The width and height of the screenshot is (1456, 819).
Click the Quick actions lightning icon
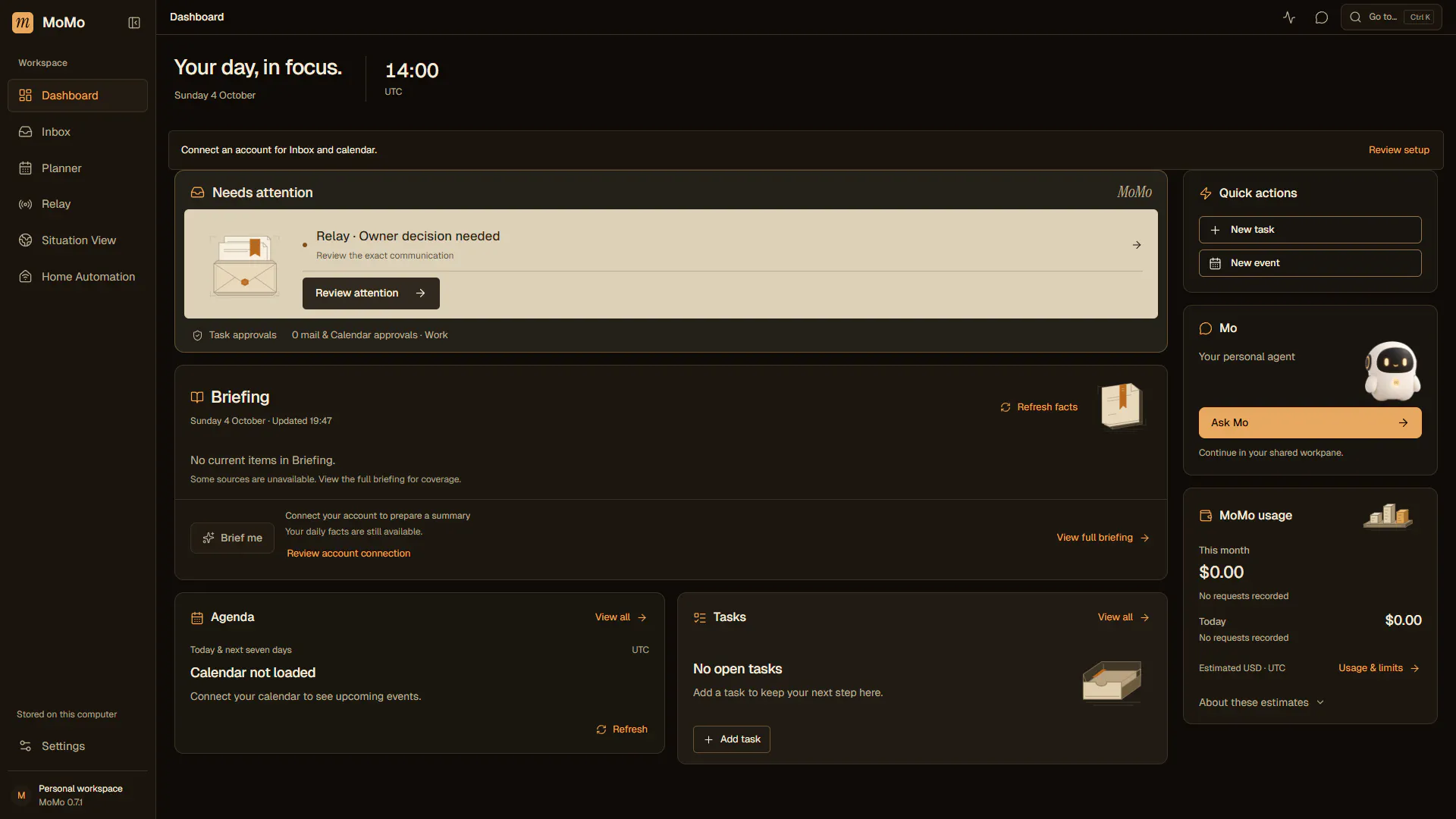coord(1206,193)
